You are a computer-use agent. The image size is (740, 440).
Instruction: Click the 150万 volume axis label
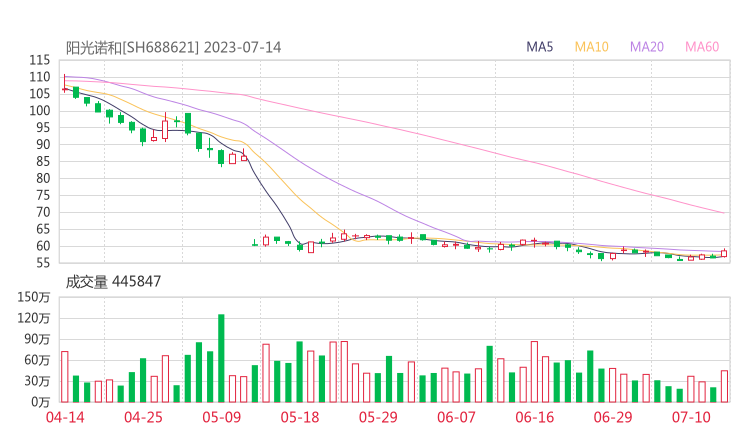tap(34, 297)
